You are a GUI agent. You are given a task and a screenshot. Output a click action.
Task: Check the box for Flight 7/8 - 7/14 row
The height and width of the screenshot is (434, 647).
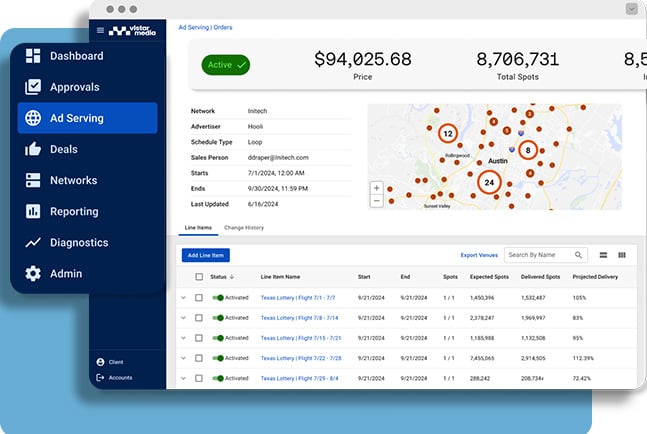coord(199,317)
